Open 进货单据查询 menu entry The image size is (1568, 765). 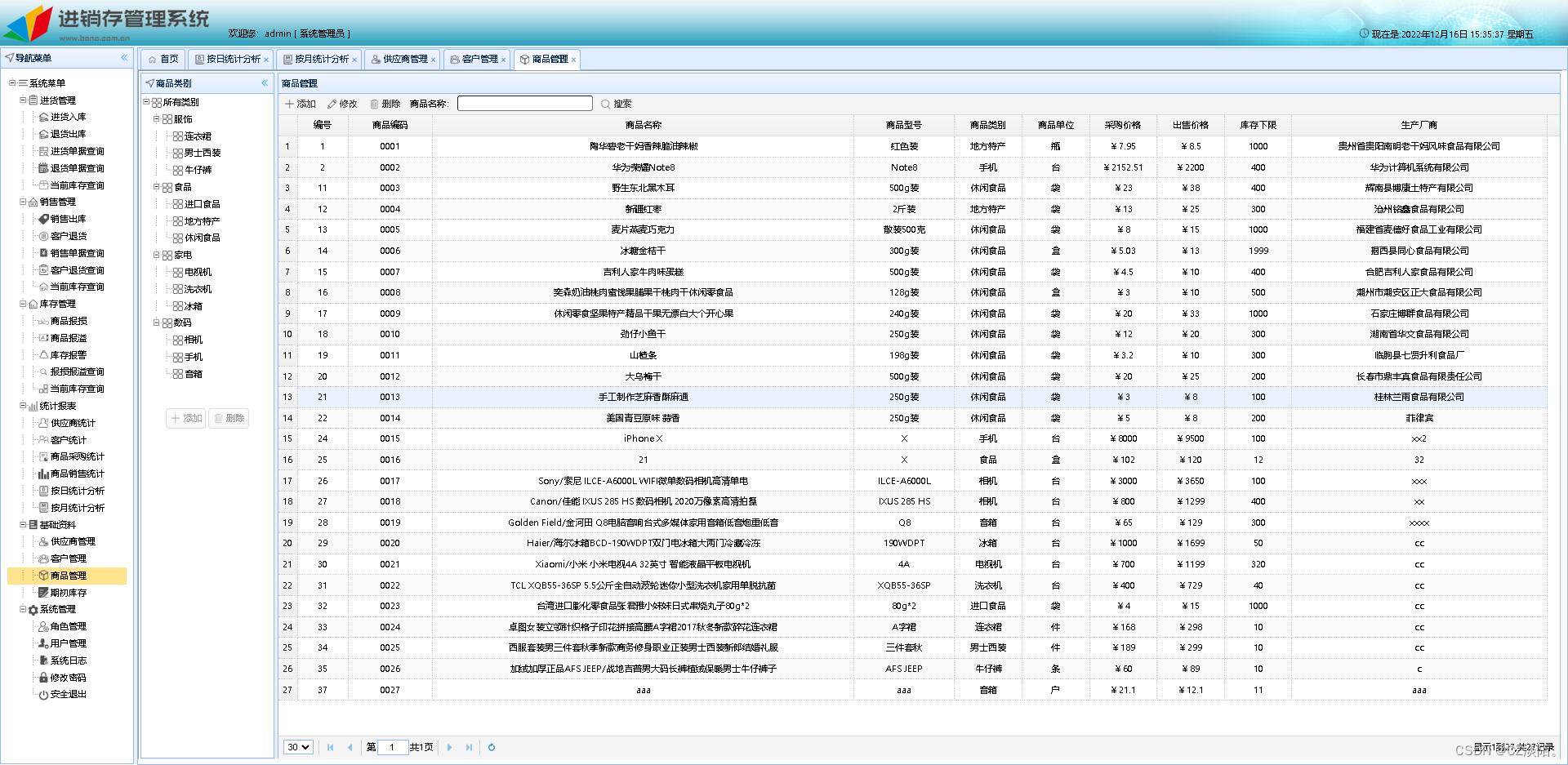(x=77, y=151)
